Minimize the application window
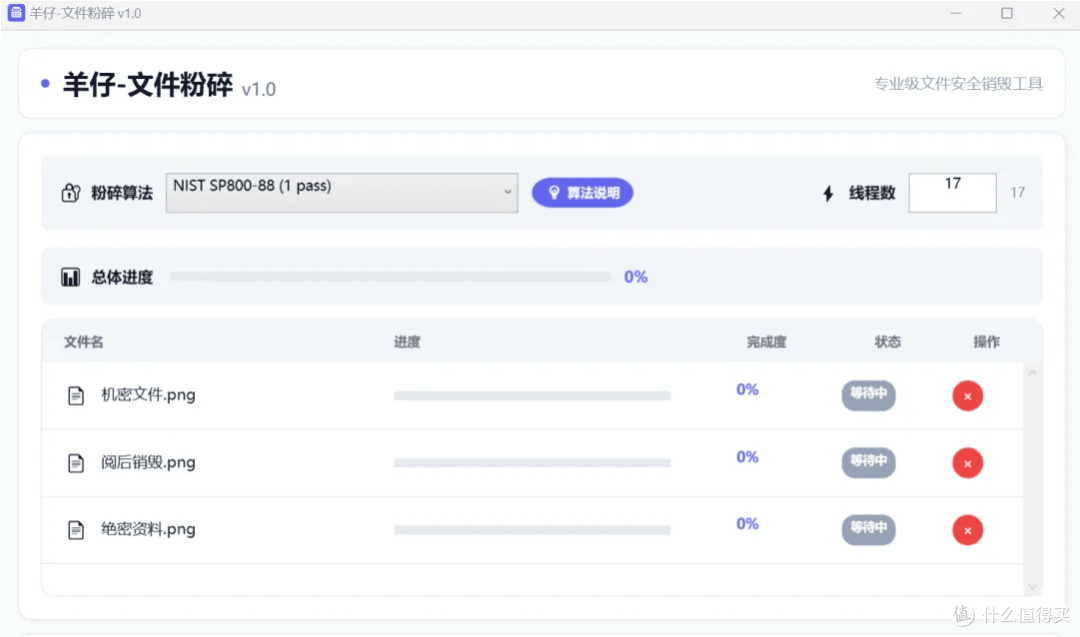This screenshot has width=1080, height=637. 956,13
